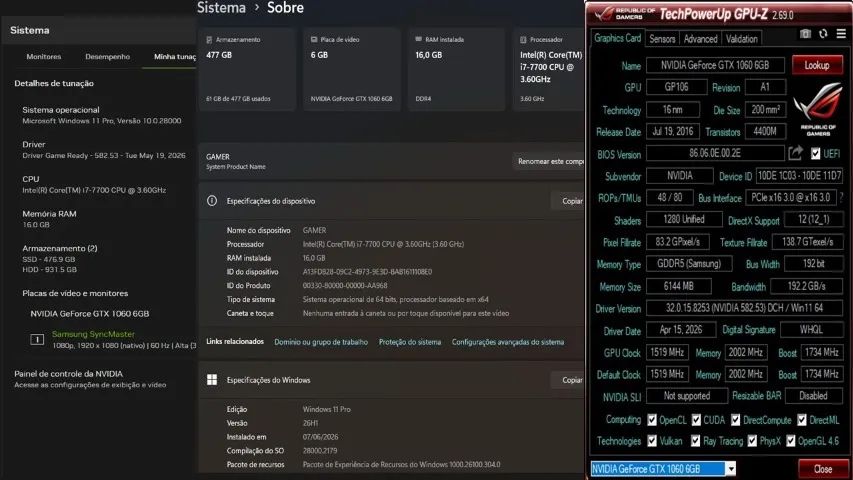Select the Monitores tab

point(44,57)
